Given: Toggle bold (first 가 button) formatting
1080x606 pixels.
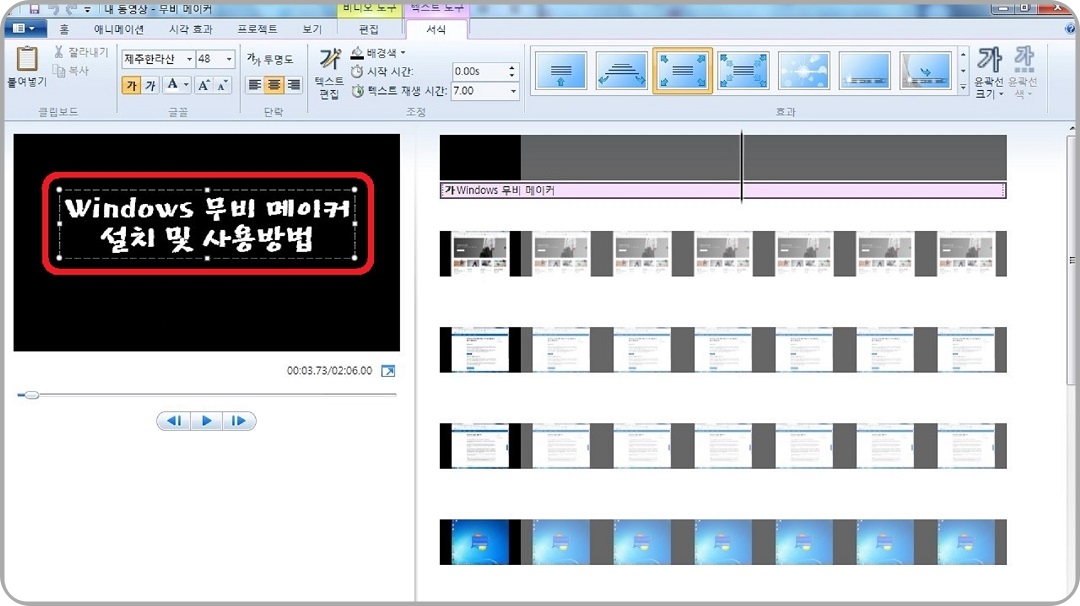Looking at the screenshot, I should point(131,85).
